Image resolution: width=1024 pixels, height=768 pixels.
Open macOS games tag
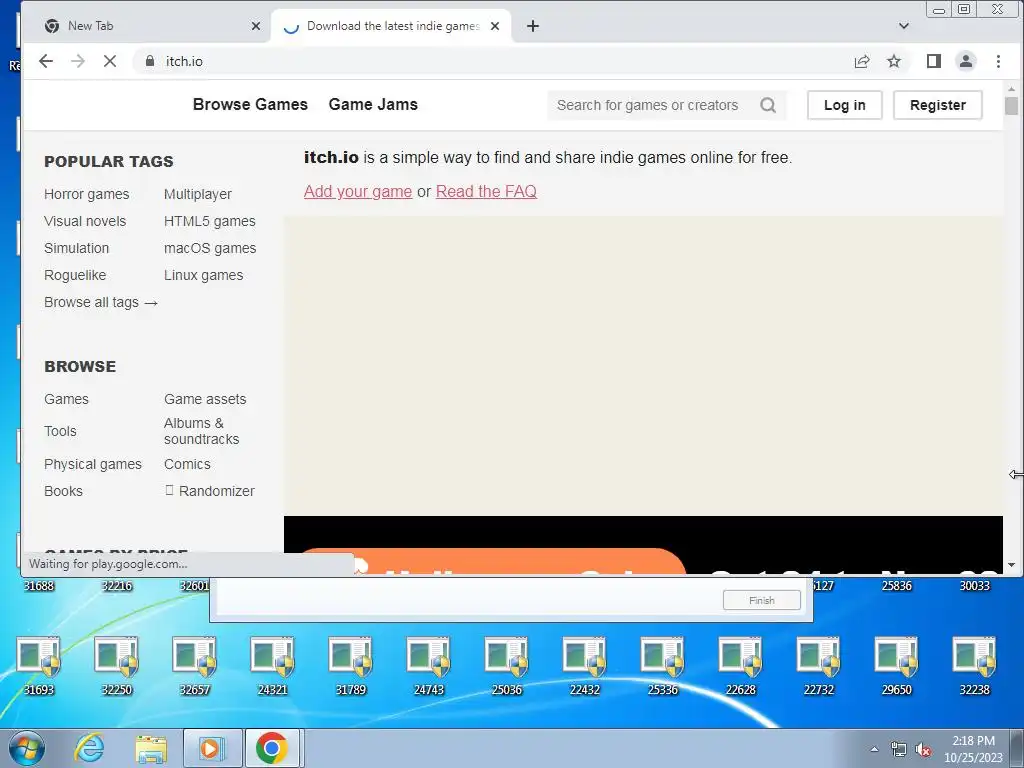[210, 248]
